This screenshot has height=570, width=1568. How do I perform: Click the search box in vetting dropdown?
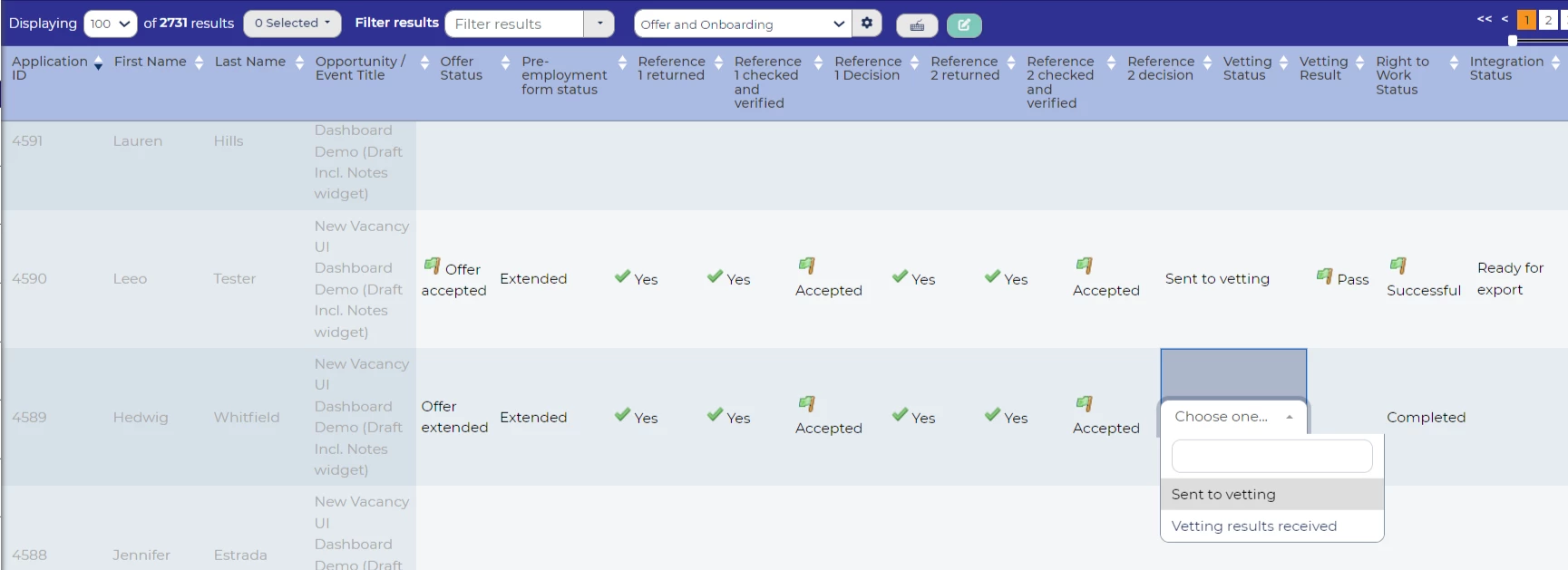1271,456
